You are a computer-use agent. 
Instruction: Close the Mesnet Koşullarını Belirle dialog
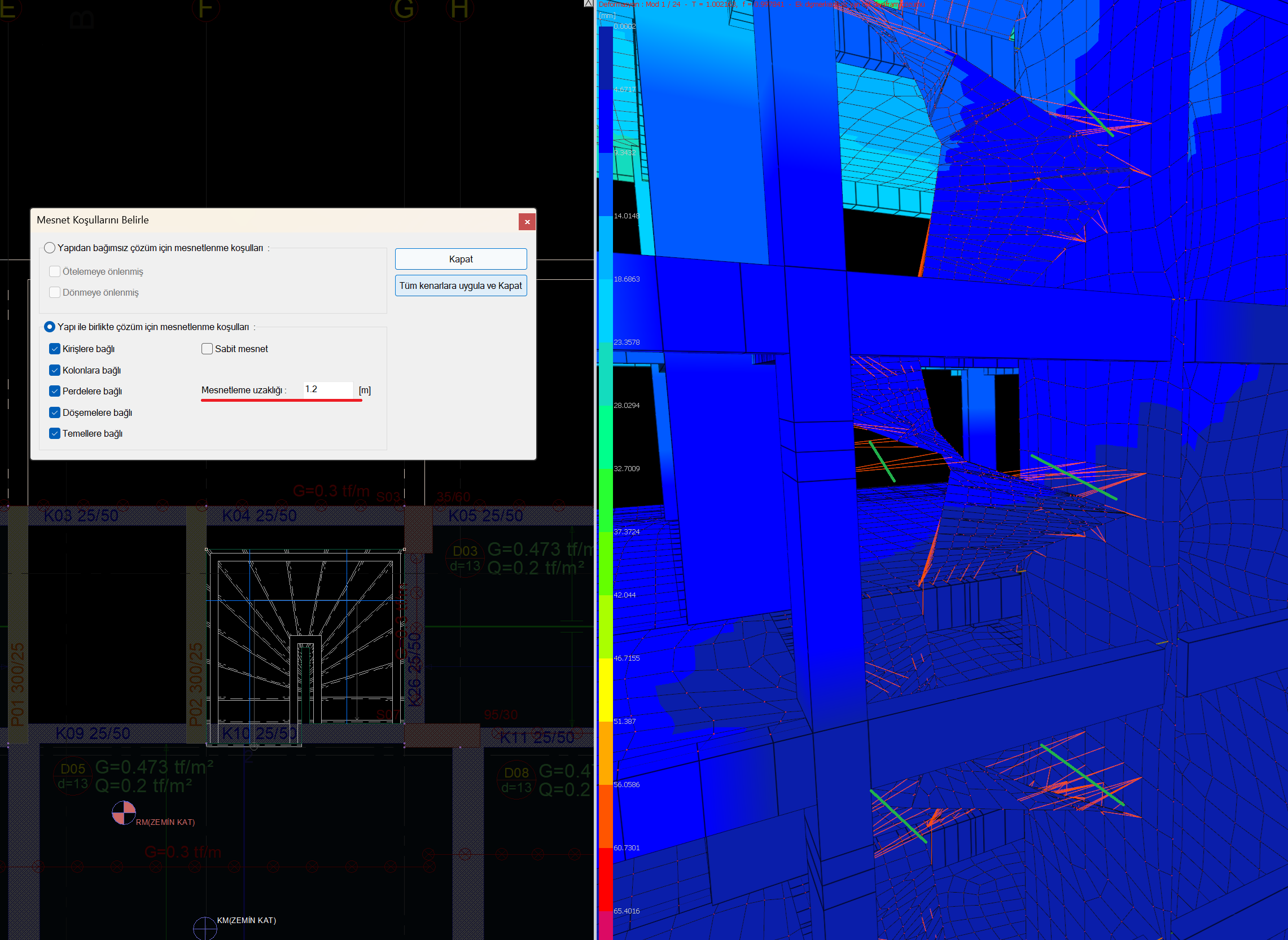coord(527,222)
